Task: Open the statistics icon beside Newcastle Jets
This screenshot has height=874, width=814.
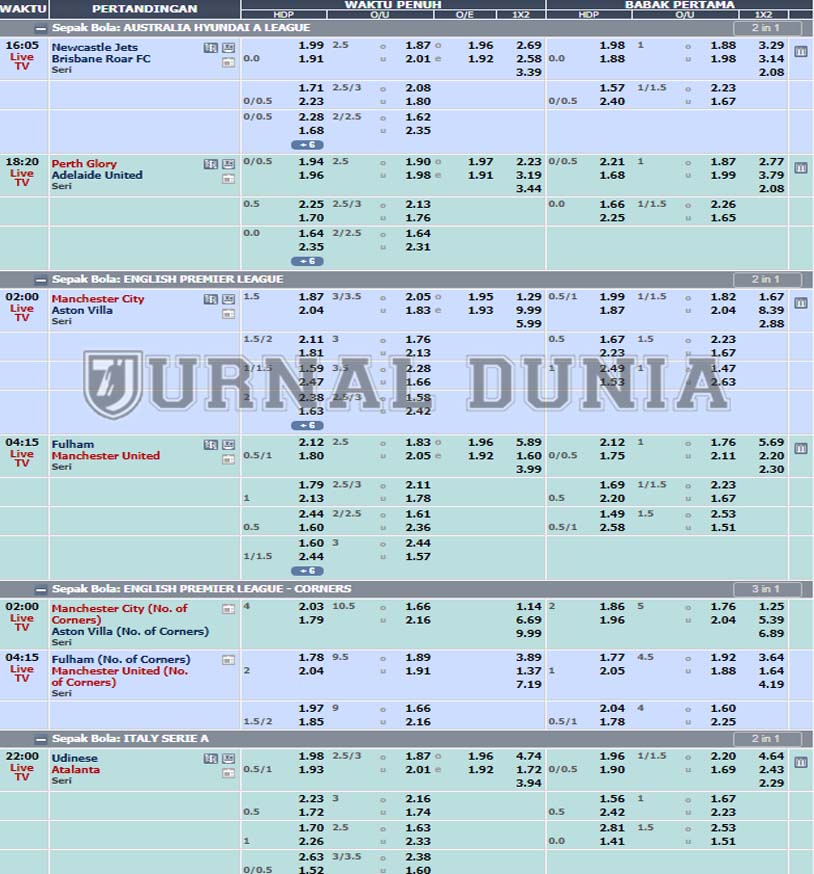Action: [x=210, y=48]
